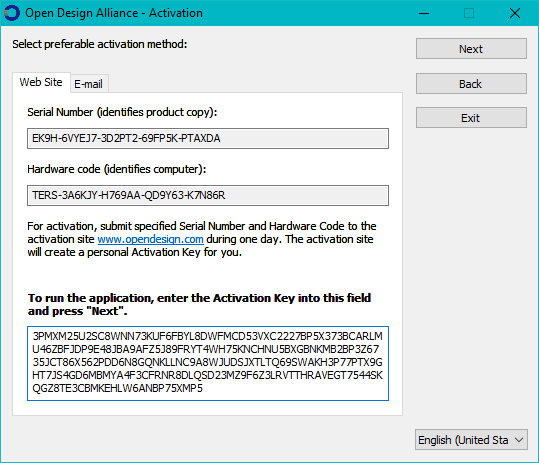Click the 'Hardware code (identifies computer)' label
This screenshot has height=463, width=539.
117,169
